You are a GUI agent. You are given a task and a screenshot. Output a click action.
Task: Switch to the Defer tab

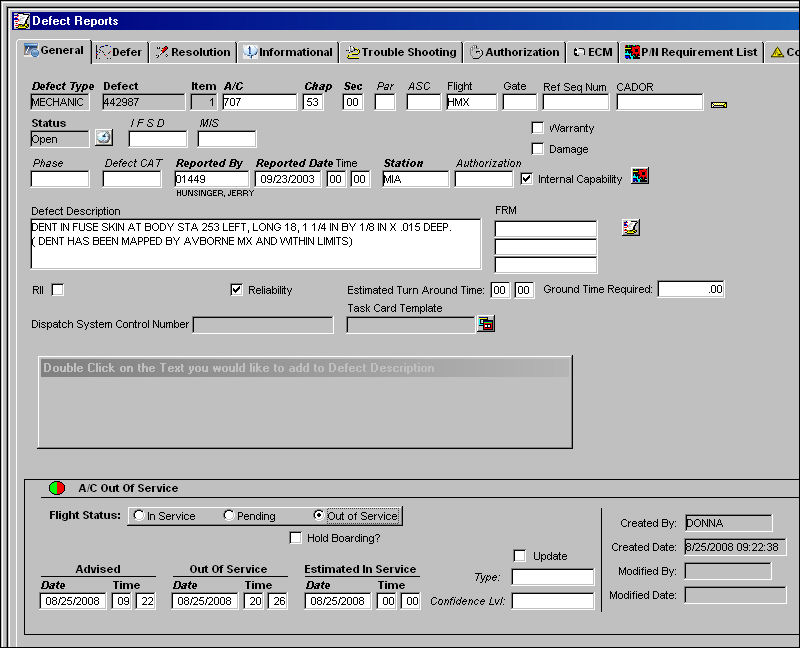(x=120, y=52)
